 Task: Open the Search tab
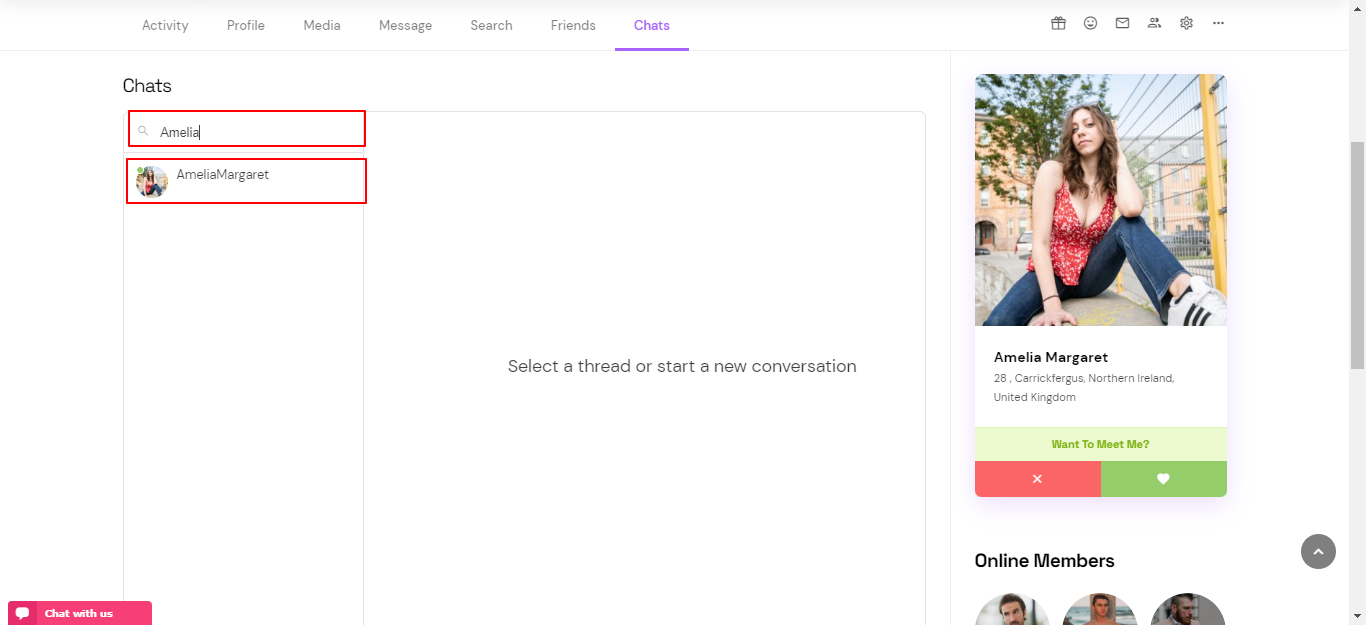click(491, 25)
